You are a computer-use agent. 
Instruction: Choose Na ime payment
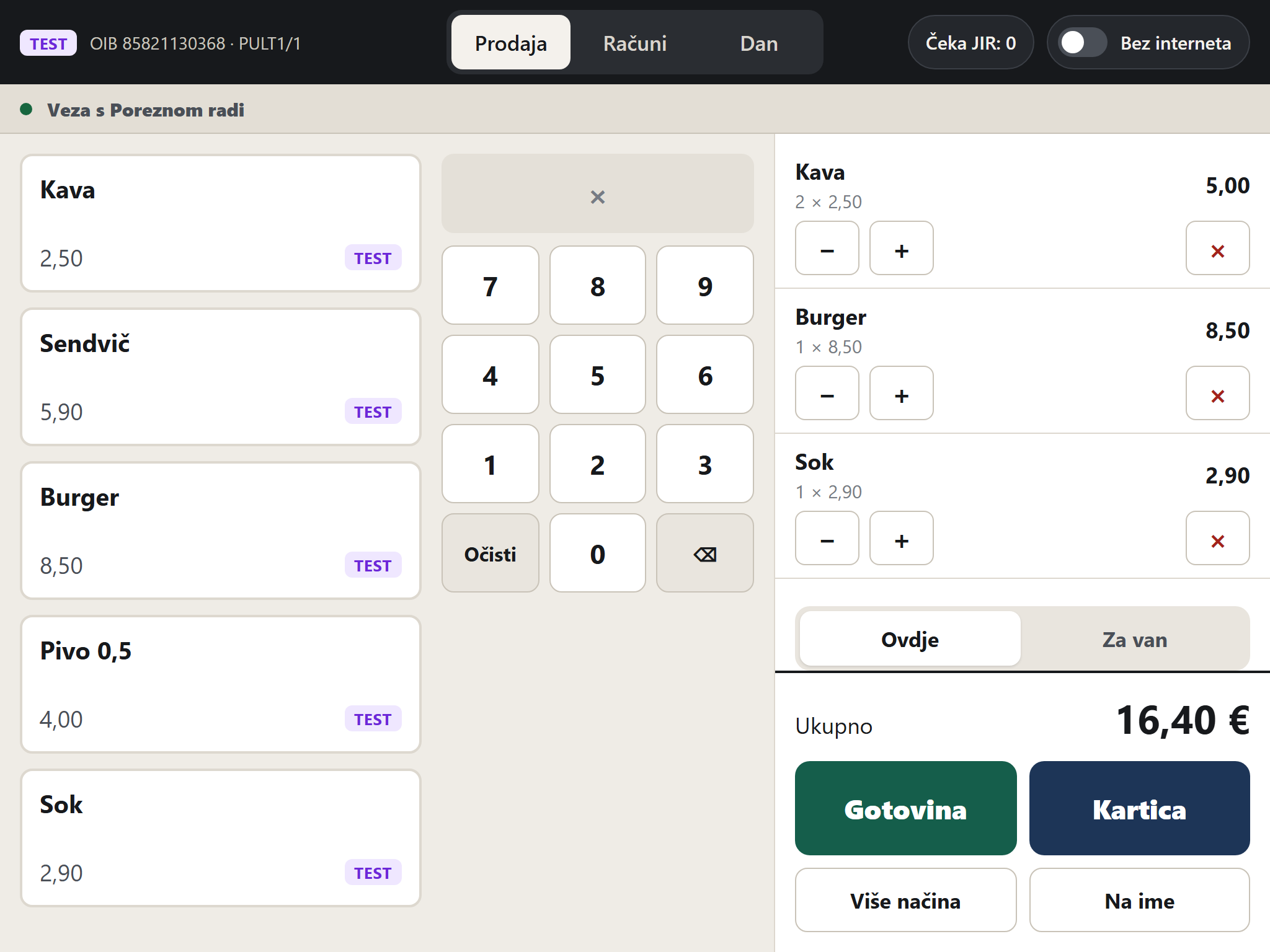click(x=1139, y=900)
